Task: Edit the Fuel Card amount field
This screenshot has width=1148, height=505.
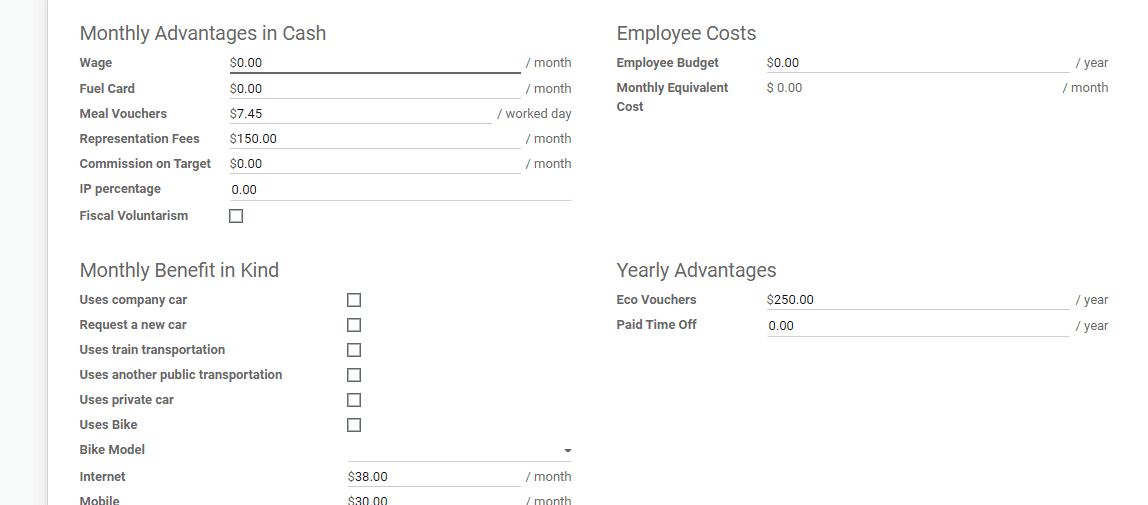Action: [x=375, y=89]
